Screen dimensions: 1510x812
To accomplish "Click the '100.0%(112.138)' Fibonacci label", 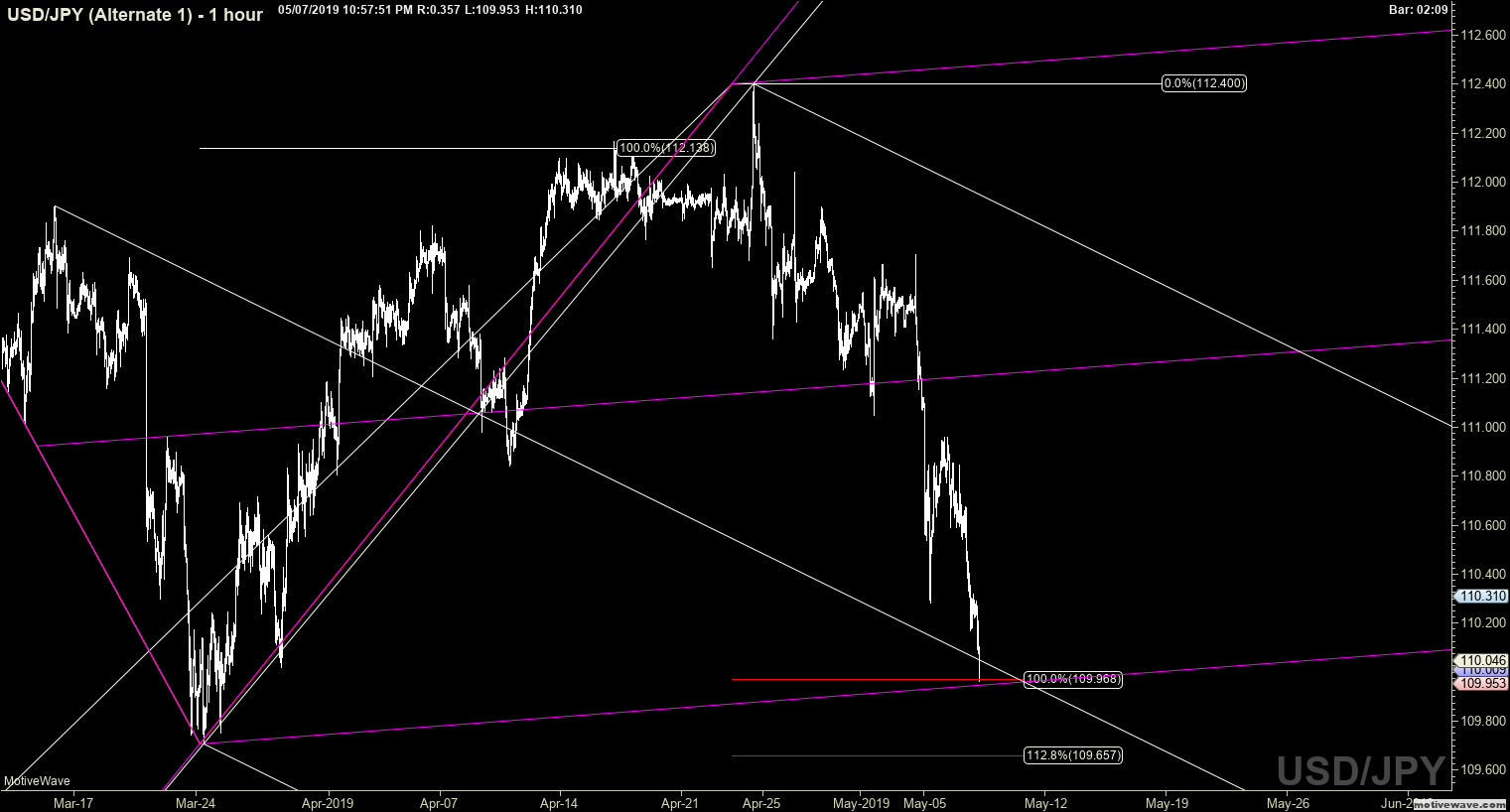I will [x=665, y=148].
